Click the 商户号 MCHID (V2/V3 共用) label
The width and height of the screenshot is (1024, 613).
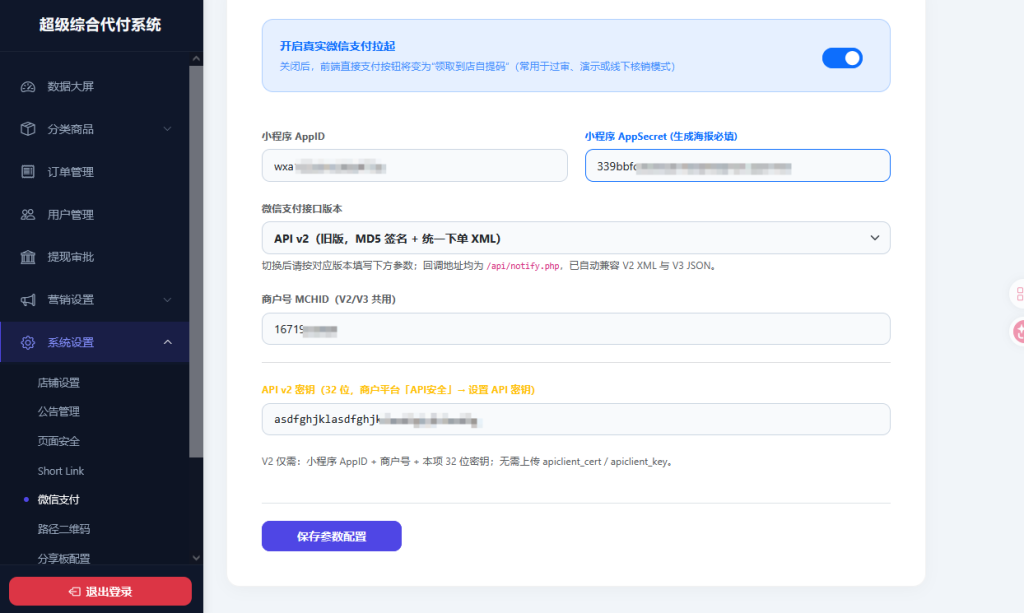click(328, 299)
